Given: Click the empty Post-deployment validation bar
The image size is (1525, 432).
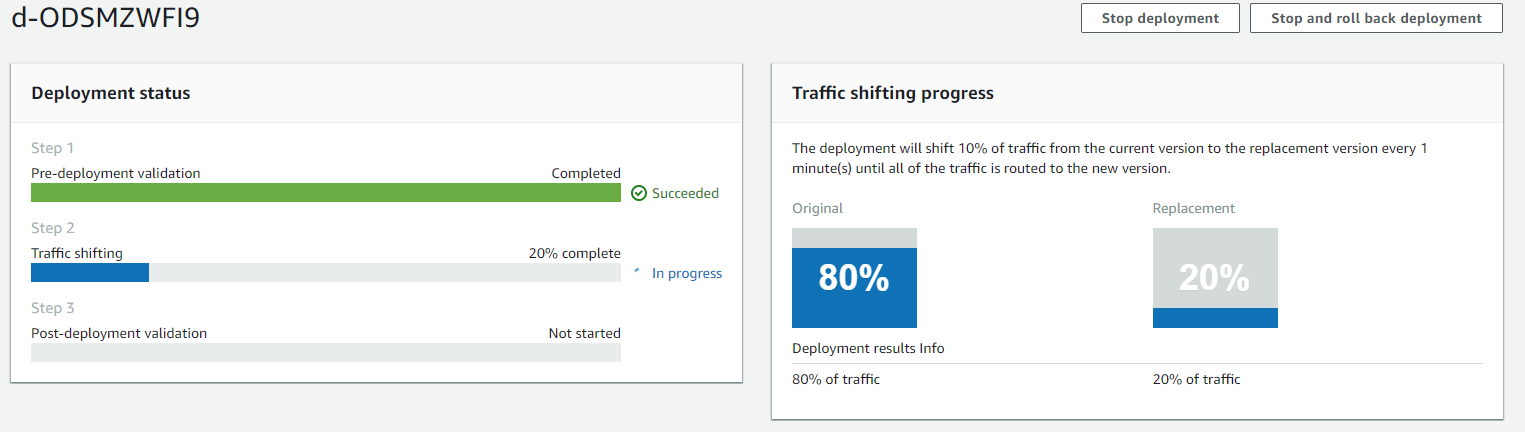Looking at the screenshot, I should (x=326, y=353).
